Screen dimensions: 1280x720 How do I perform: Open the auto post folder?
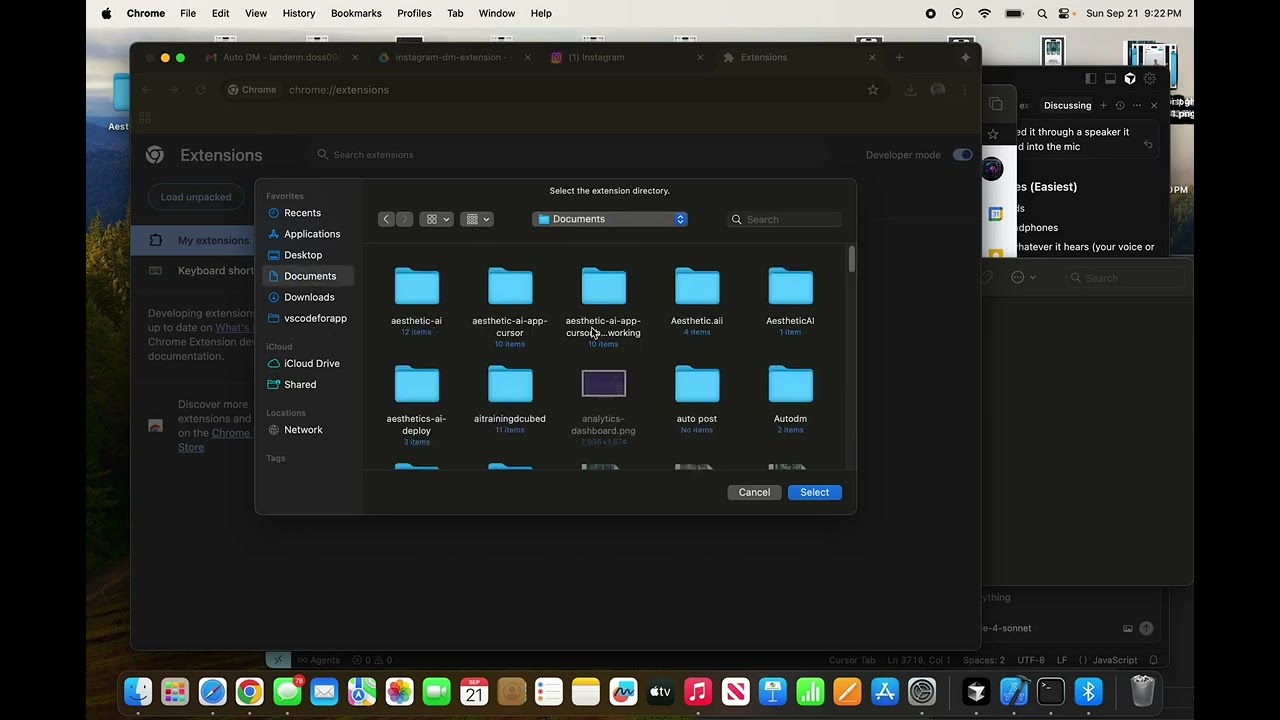697,385
